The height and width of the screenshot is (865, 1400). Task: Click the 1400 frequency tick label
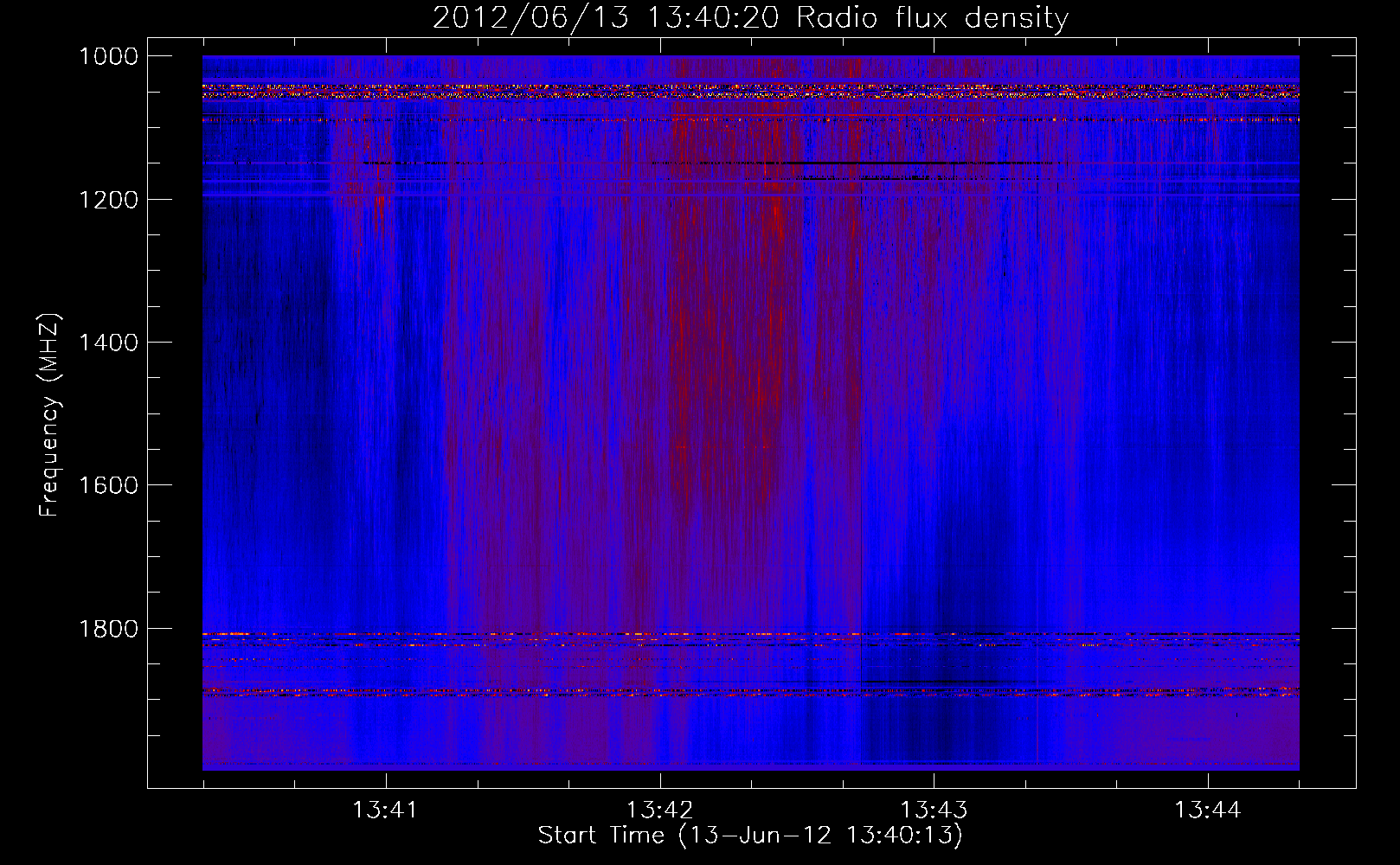point(108,343)
